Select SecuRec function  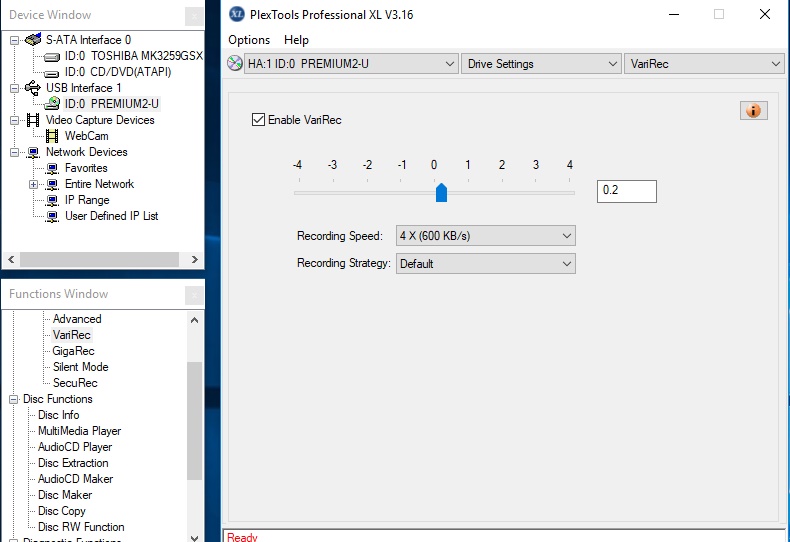[x=75, y=383]
